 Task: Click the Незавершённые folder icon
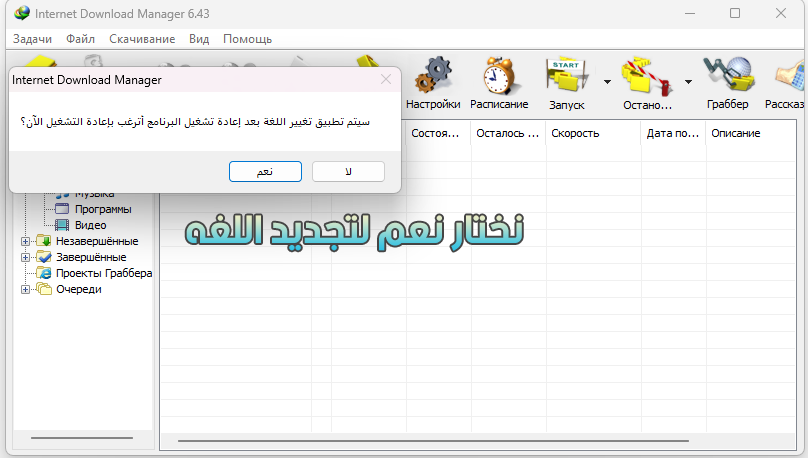[x=44, y=241]
